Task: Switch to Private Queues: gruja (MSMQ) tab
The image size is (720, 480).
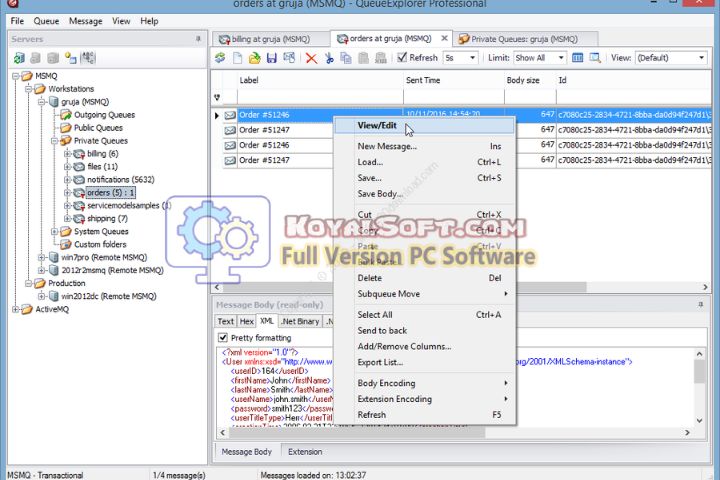Action: click(524, 40)
